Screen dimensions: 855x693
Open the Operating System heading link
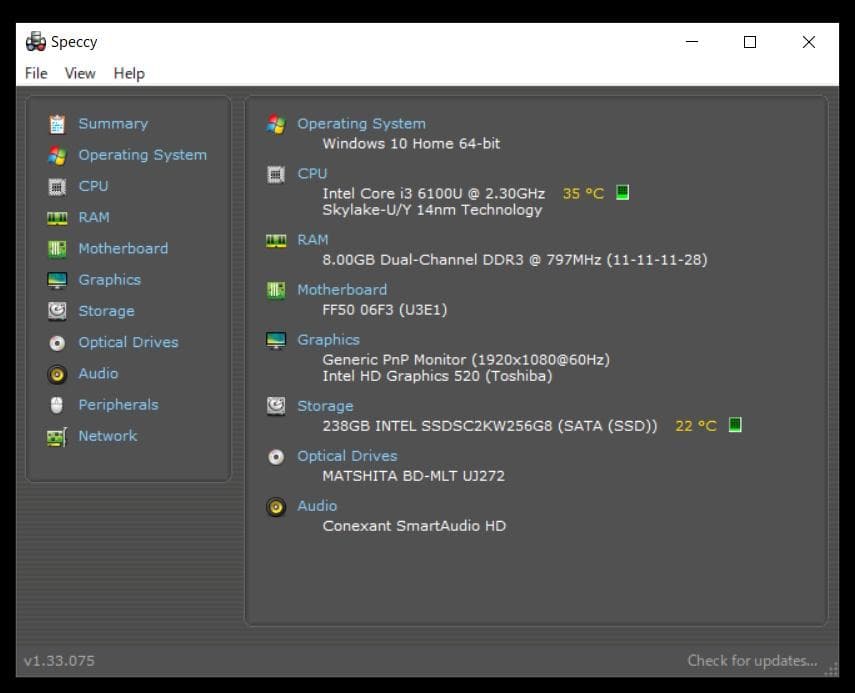coord(361,124)
